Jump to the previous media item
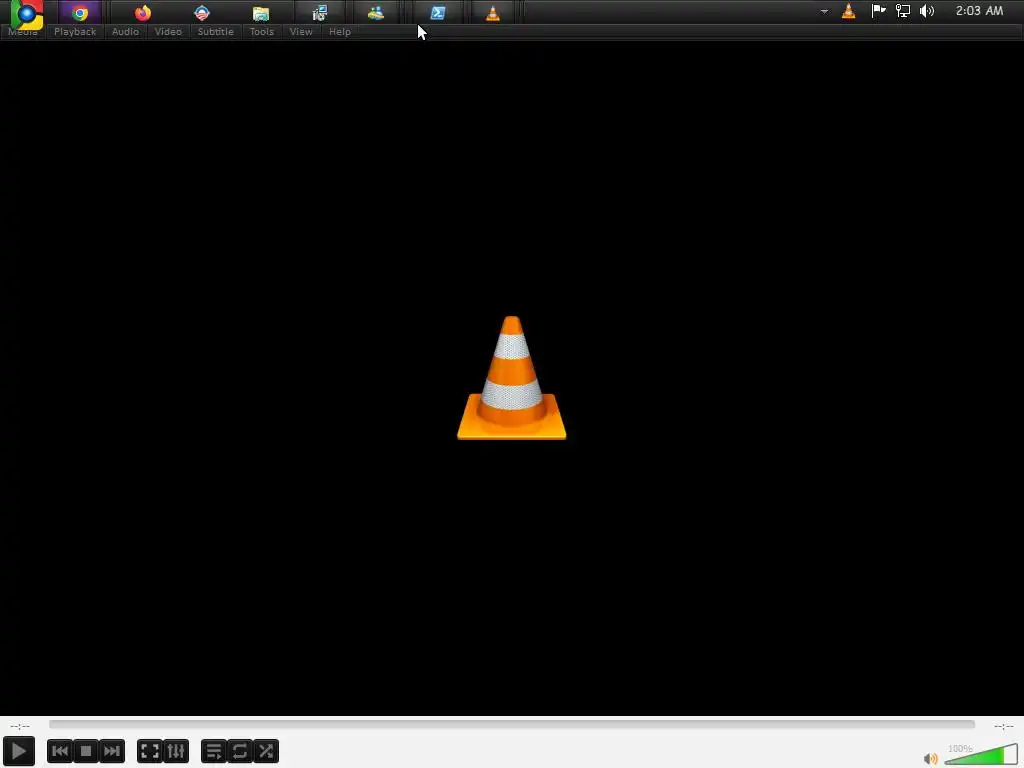This screenshot has height=768, width=1024. tap(59, 751)
